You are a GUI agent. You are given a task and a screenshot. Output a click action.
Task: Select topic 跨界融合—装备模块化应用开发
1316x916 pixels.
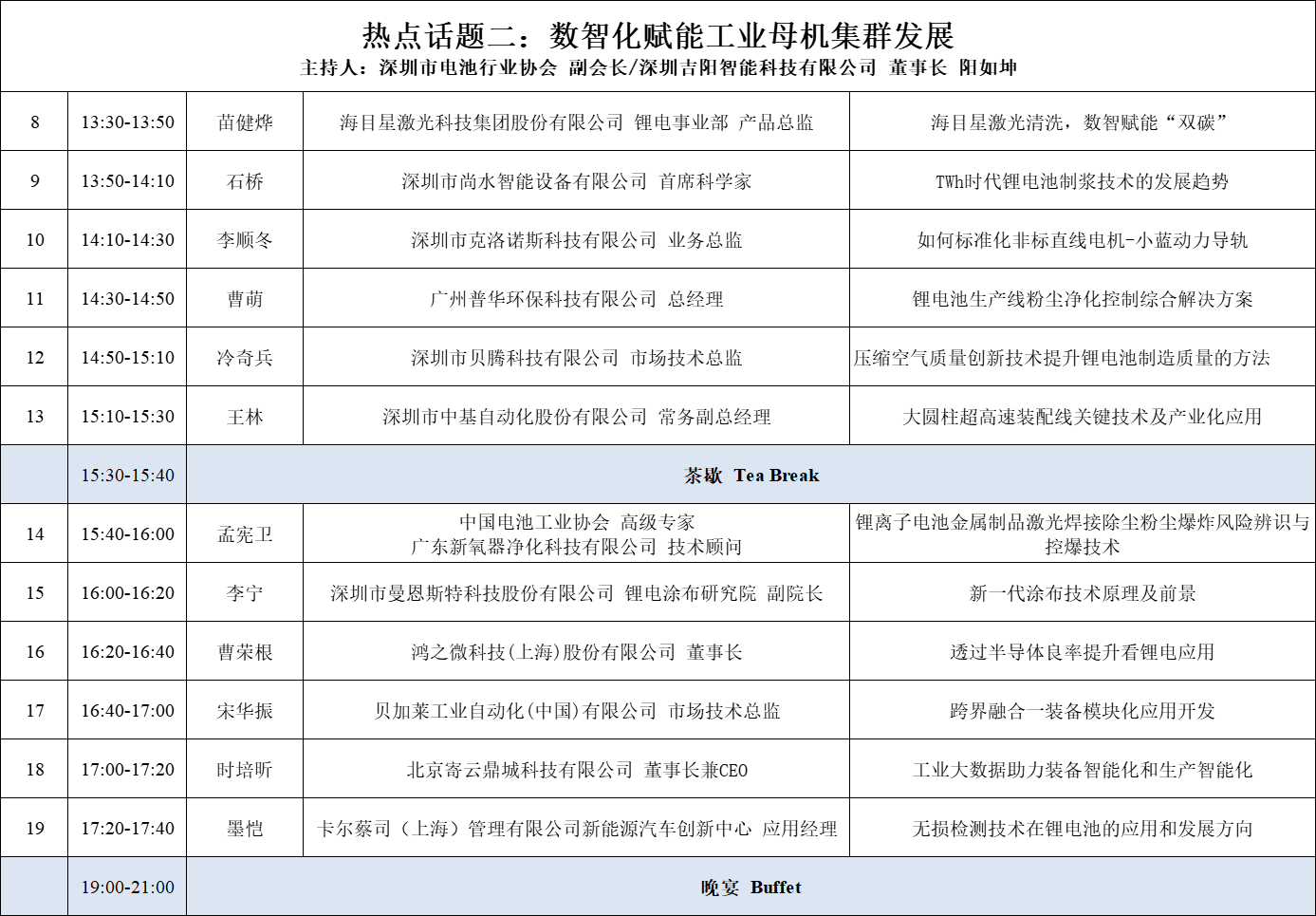point(1083,710)
